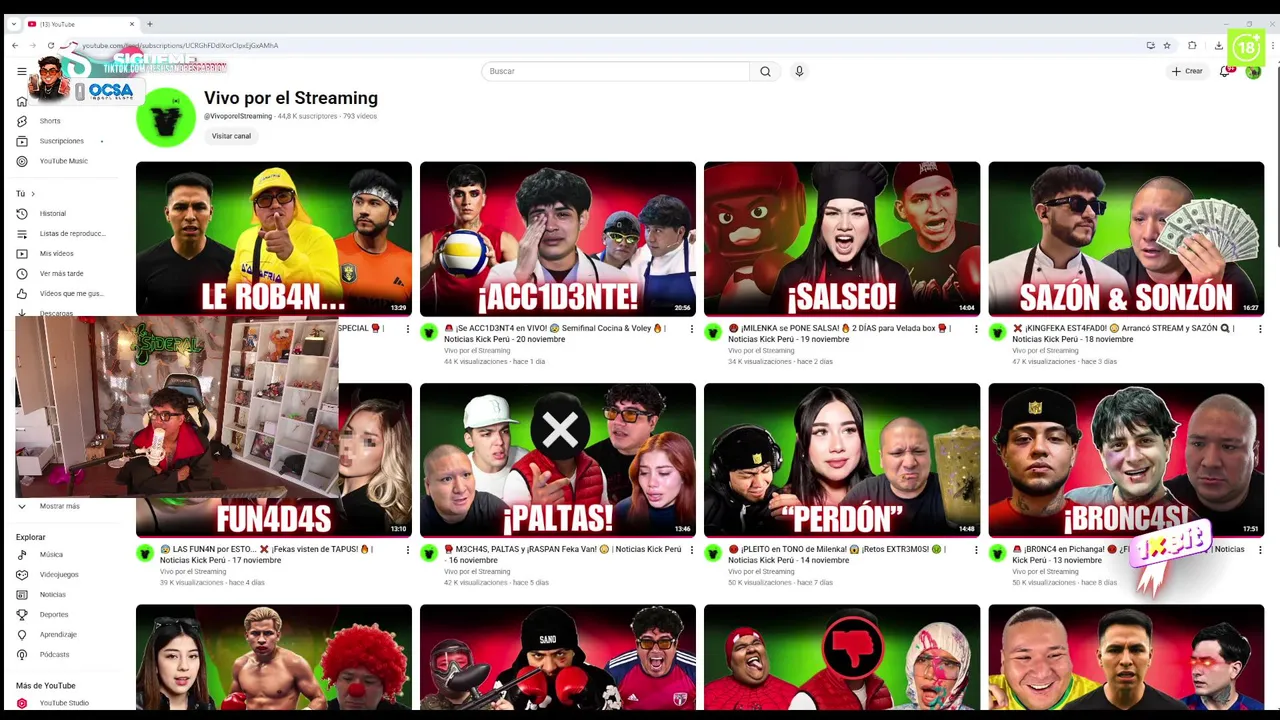Open the notifications bell
The image size is (1280, 720).
coord(1225,71)
